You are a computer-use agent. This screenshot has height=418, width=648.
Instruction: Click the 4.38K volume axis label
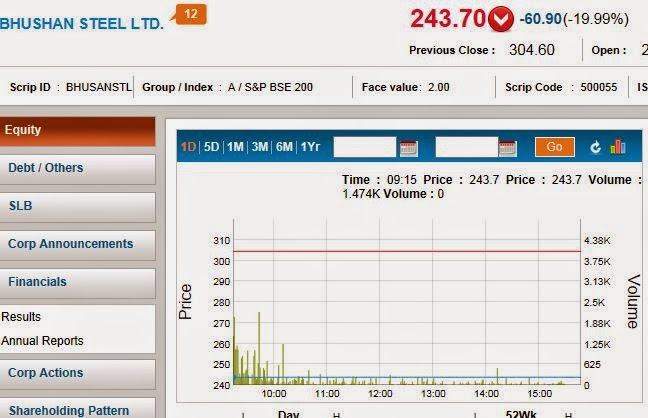[x=597, y=241]
